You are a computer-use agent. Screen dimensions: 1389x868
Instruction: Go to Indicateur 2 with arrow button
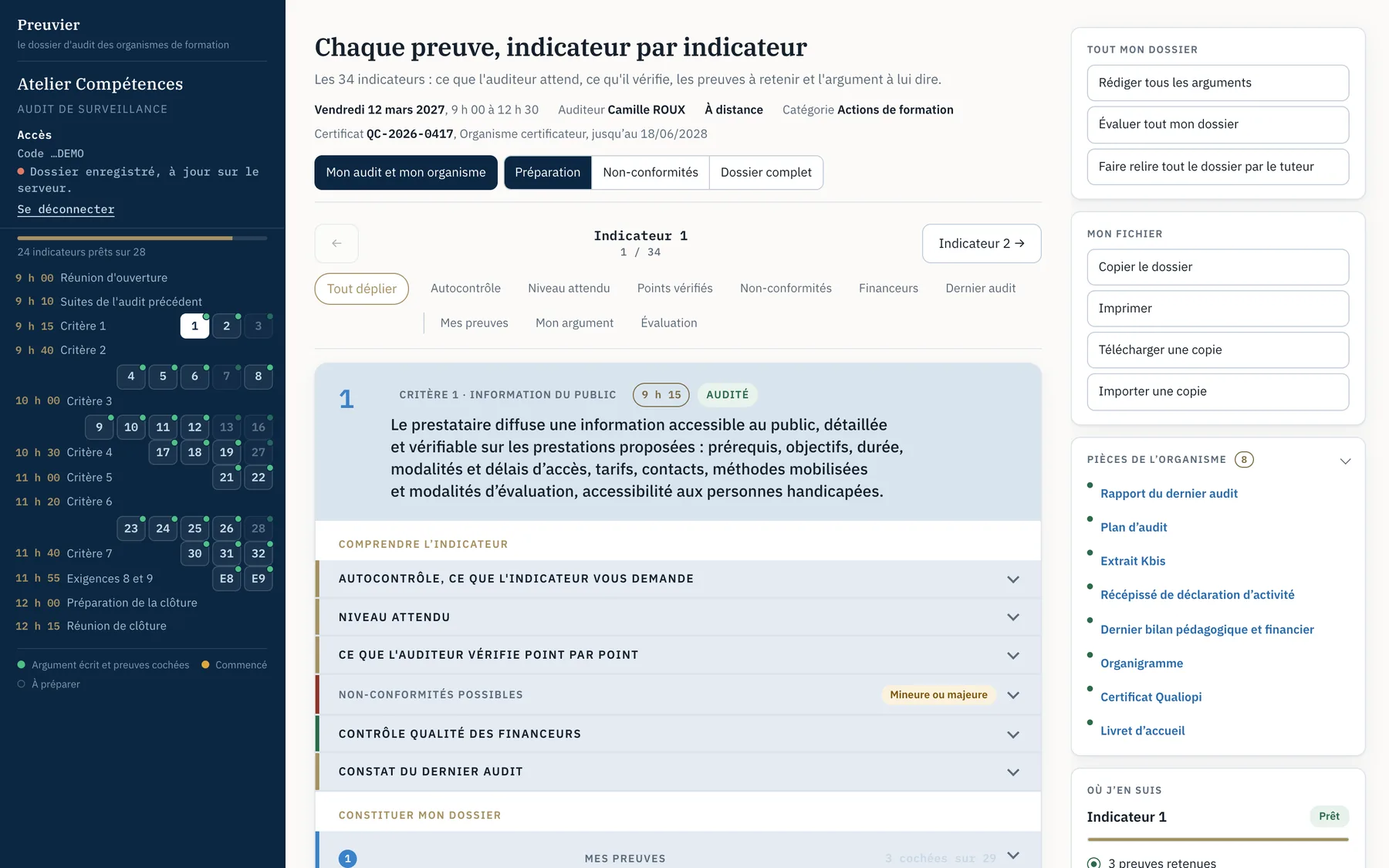[982, 243]
